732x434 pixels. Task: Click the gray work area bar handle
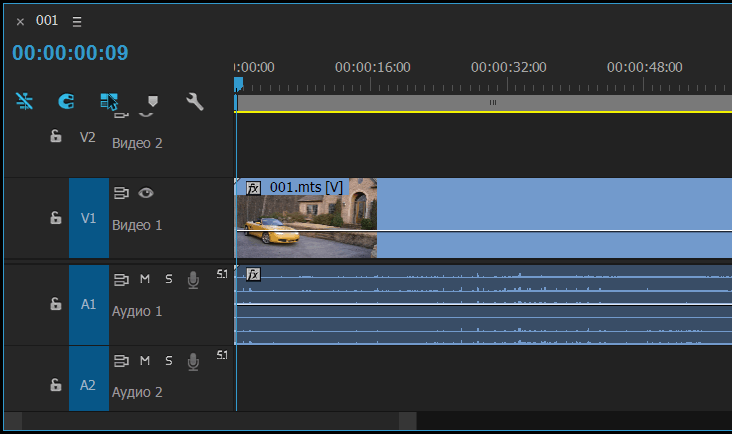(493, 103)
